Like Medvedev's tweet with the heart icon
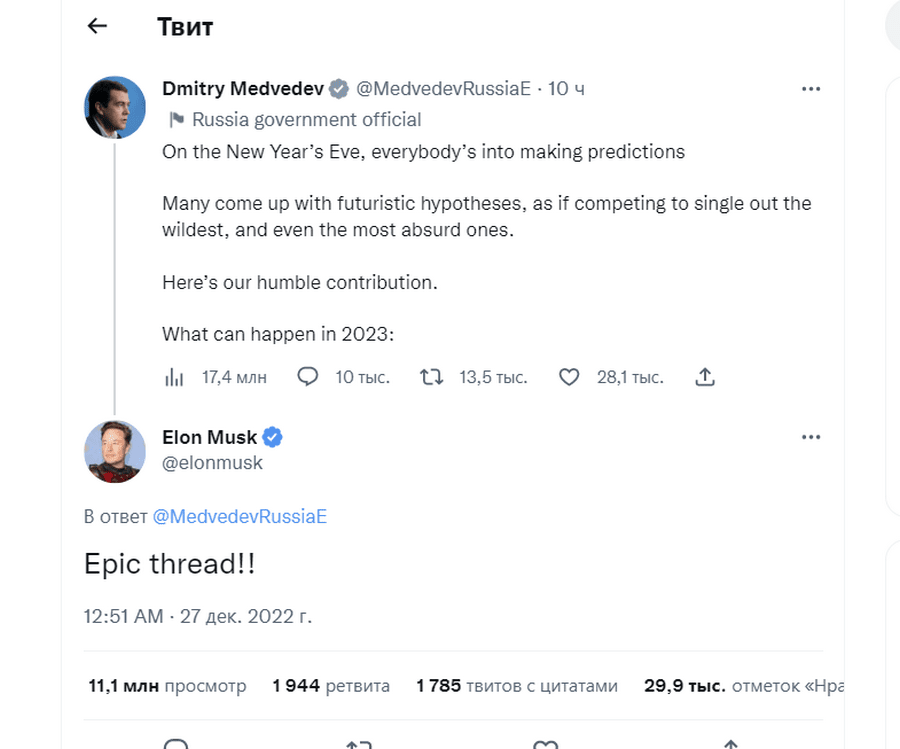This screenshot has width=900, height=749. [569, 377]
